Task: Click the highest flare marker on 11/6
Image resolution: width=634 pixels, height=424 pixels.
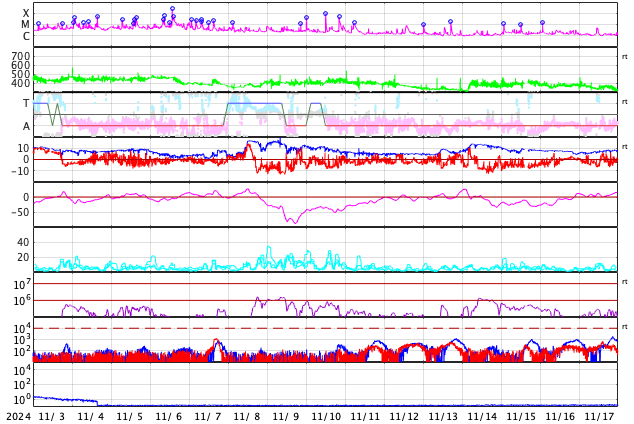Action: [173, 8]
